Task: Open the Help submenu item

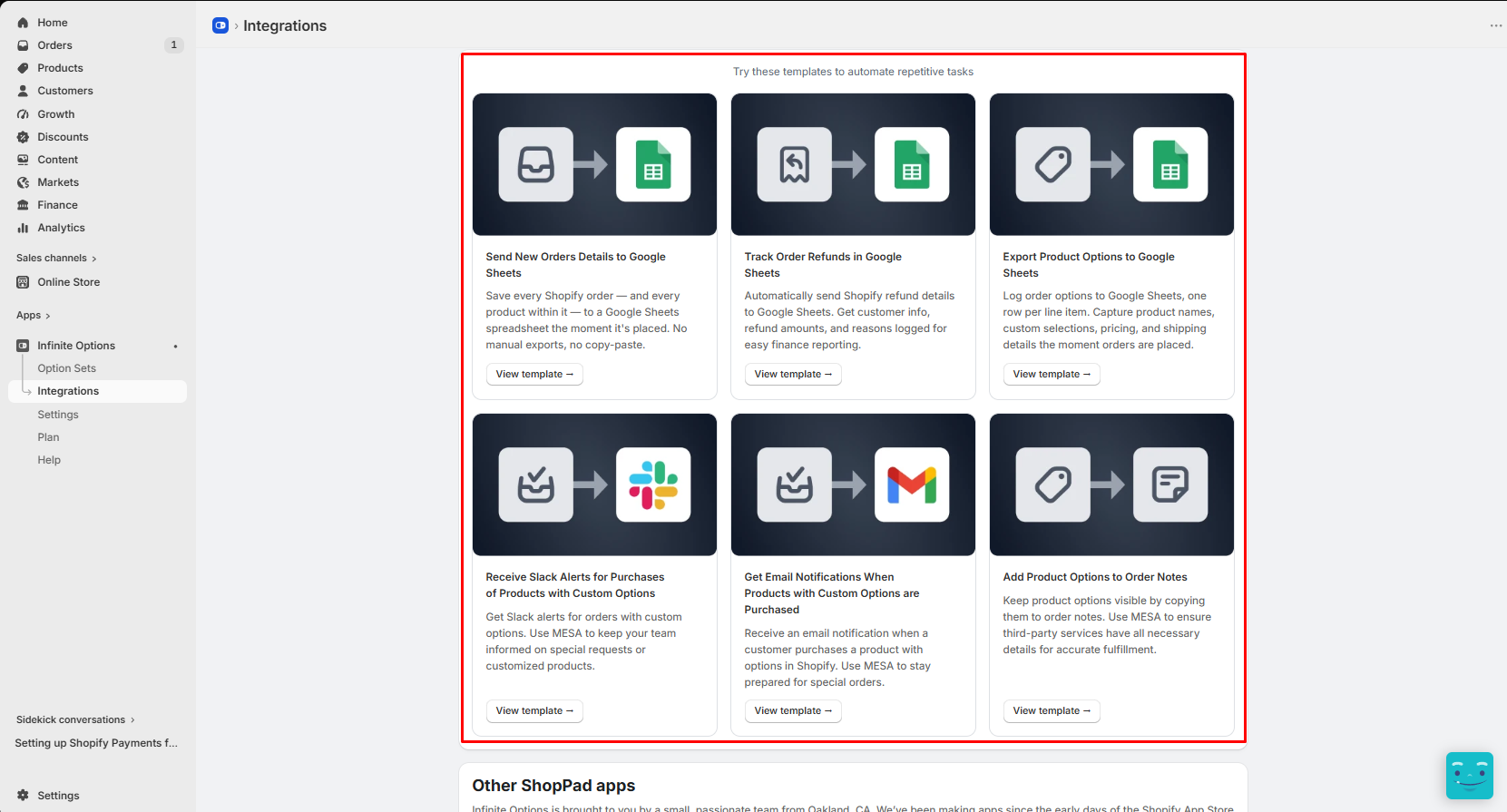Action: pos(49,460)
